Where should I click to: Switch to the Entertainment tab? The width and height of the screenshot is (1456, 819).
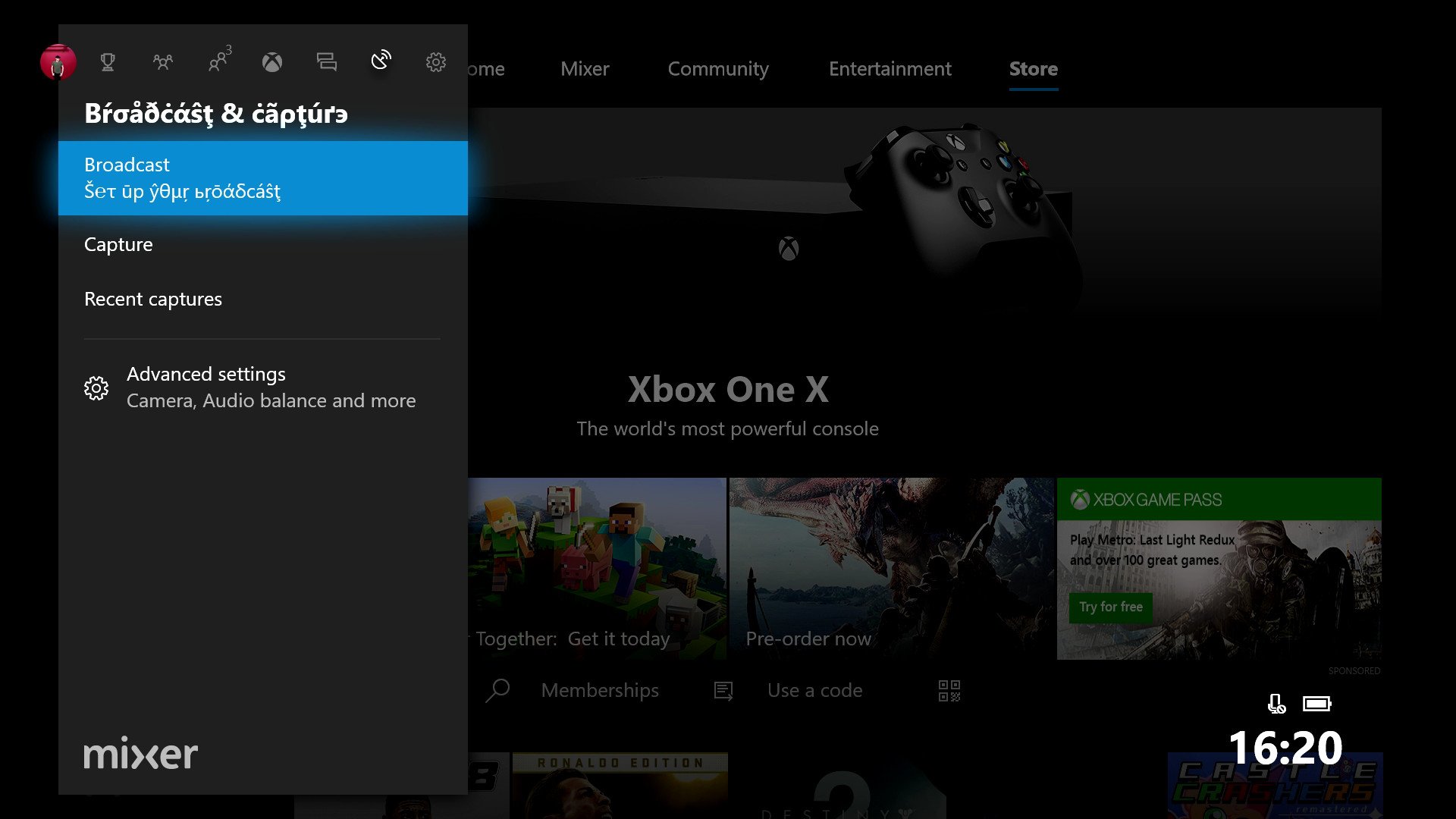tap(890, 69)
